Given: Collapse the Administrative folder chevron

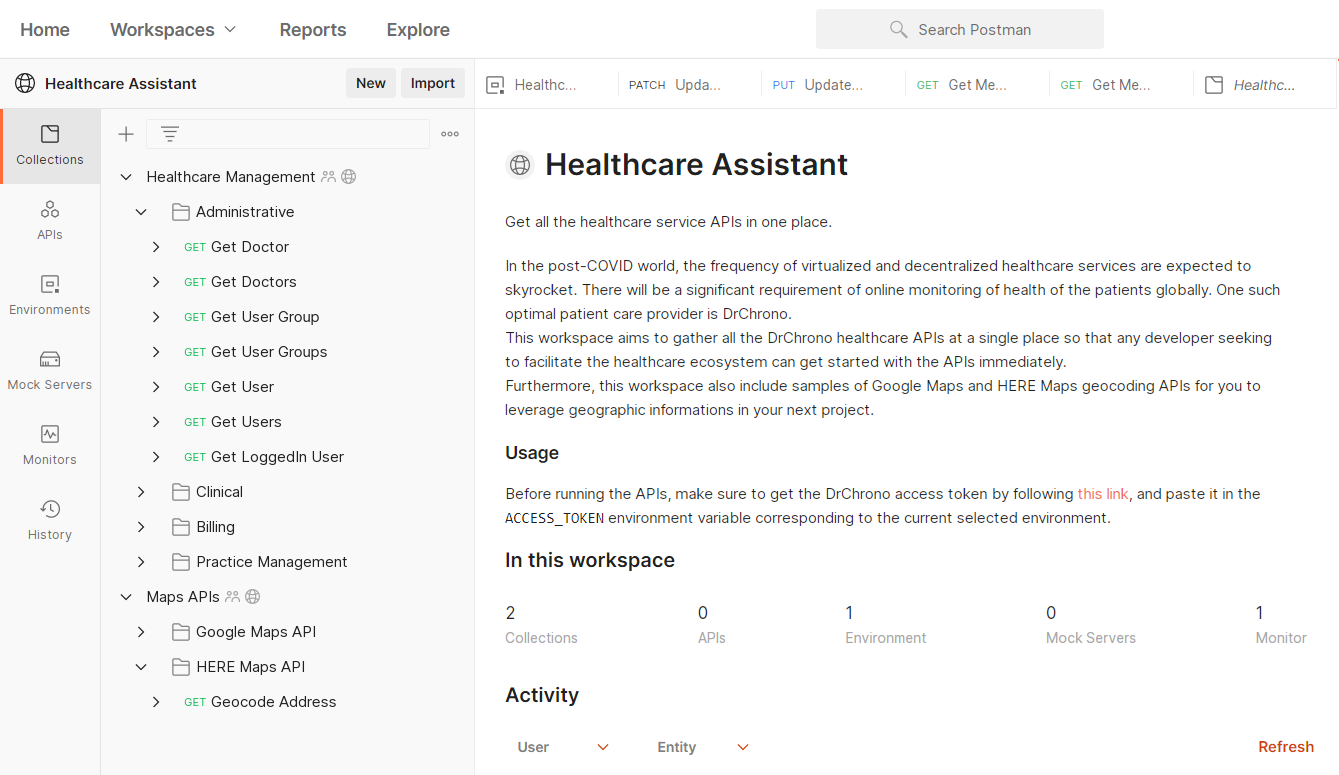Looking at the screenshot, I should pos(141,212).
